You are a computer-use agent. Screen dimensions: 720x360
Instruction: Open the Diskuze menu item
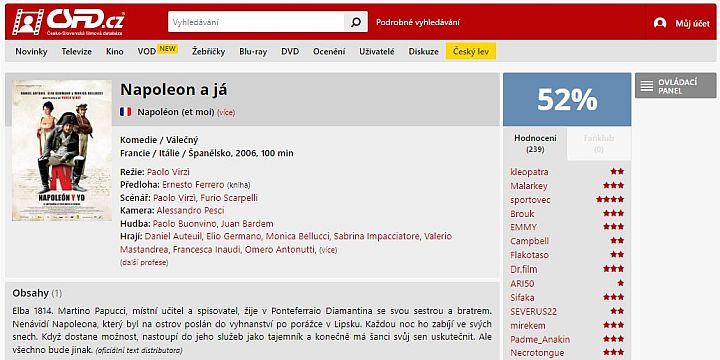point(423,51)
